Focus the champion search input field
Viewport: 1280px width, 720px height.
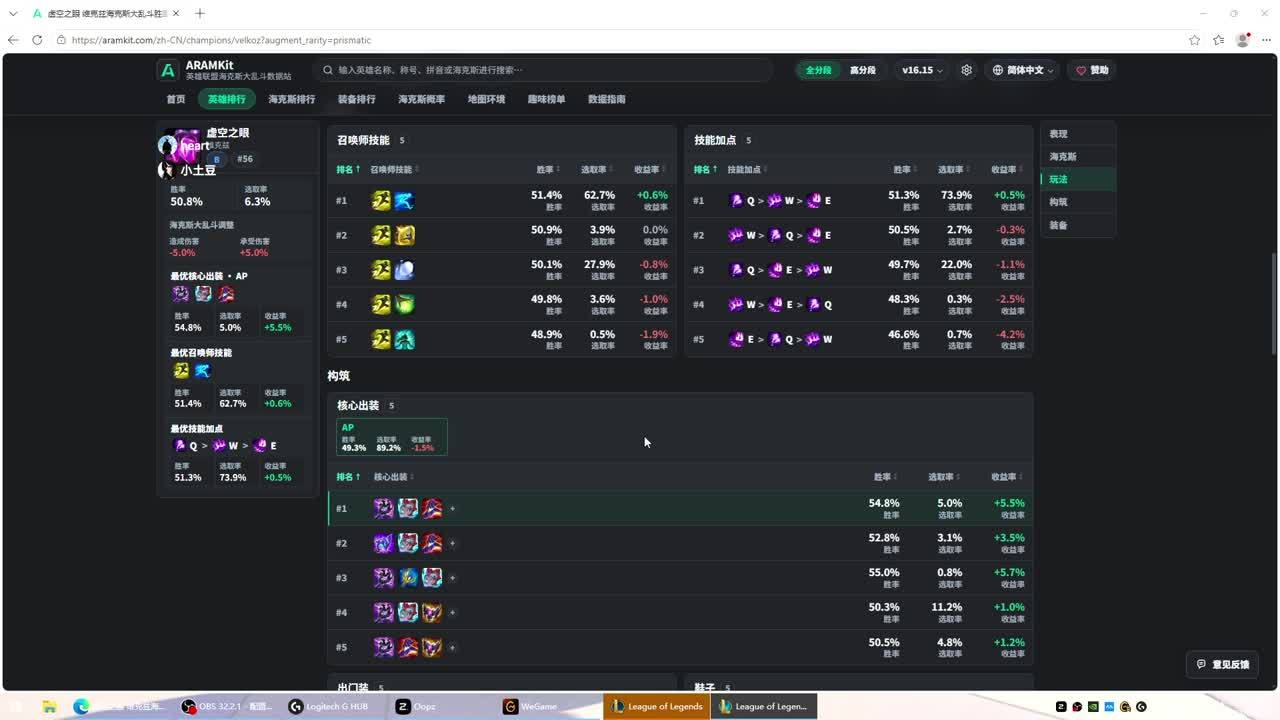coord(545,70)
